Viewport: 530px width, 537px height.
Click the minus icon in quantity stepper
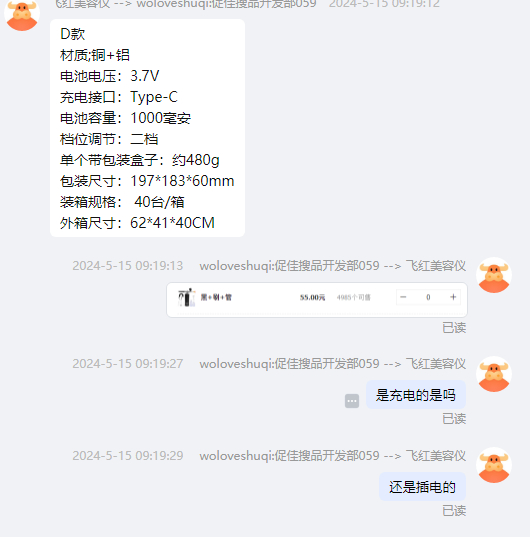(403, 297)
